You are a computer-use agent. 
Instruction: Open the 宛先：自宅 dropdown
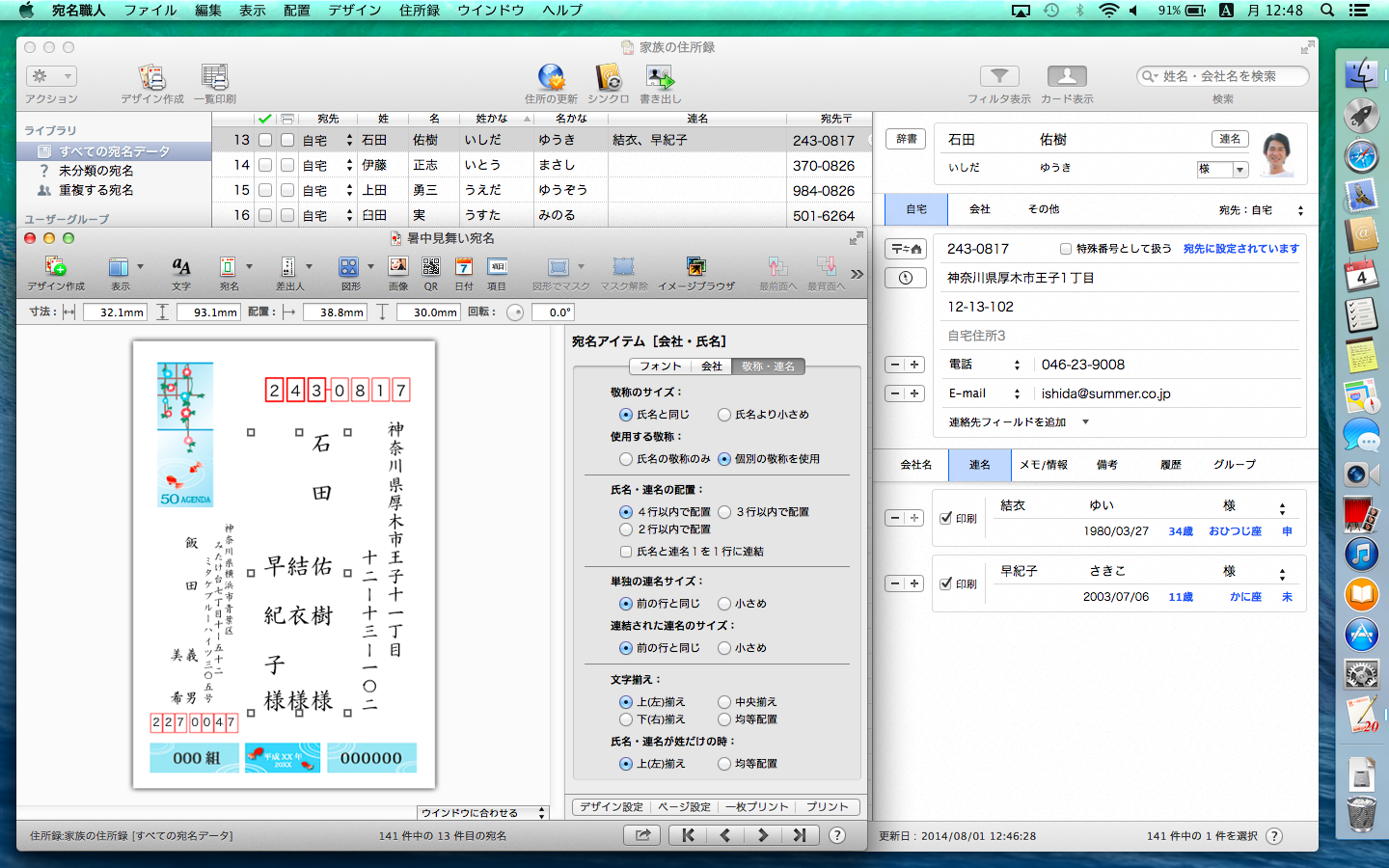(1262, 210)
